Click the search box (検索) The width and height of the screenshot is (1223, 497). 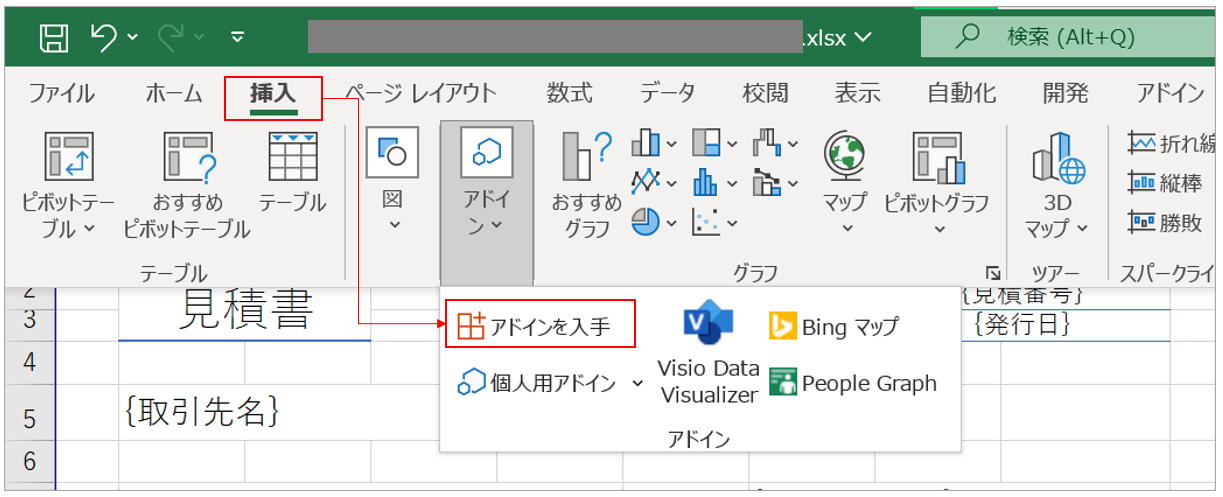tap(1070, 38)
